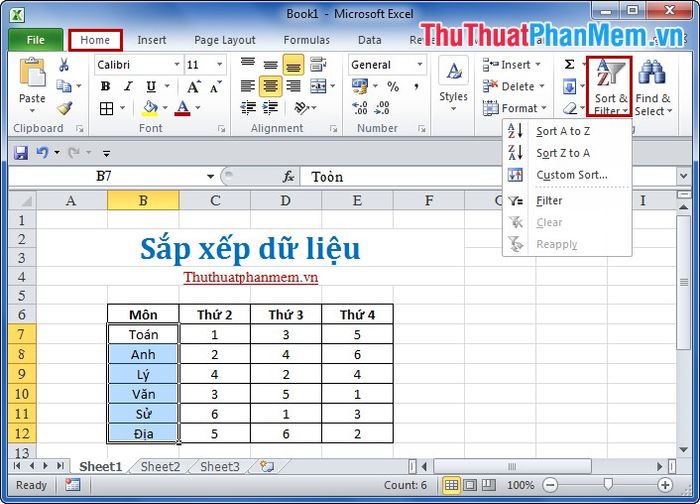Click the AutoSum sigma icon
700x504 pixels.
[x=569, y=64]
